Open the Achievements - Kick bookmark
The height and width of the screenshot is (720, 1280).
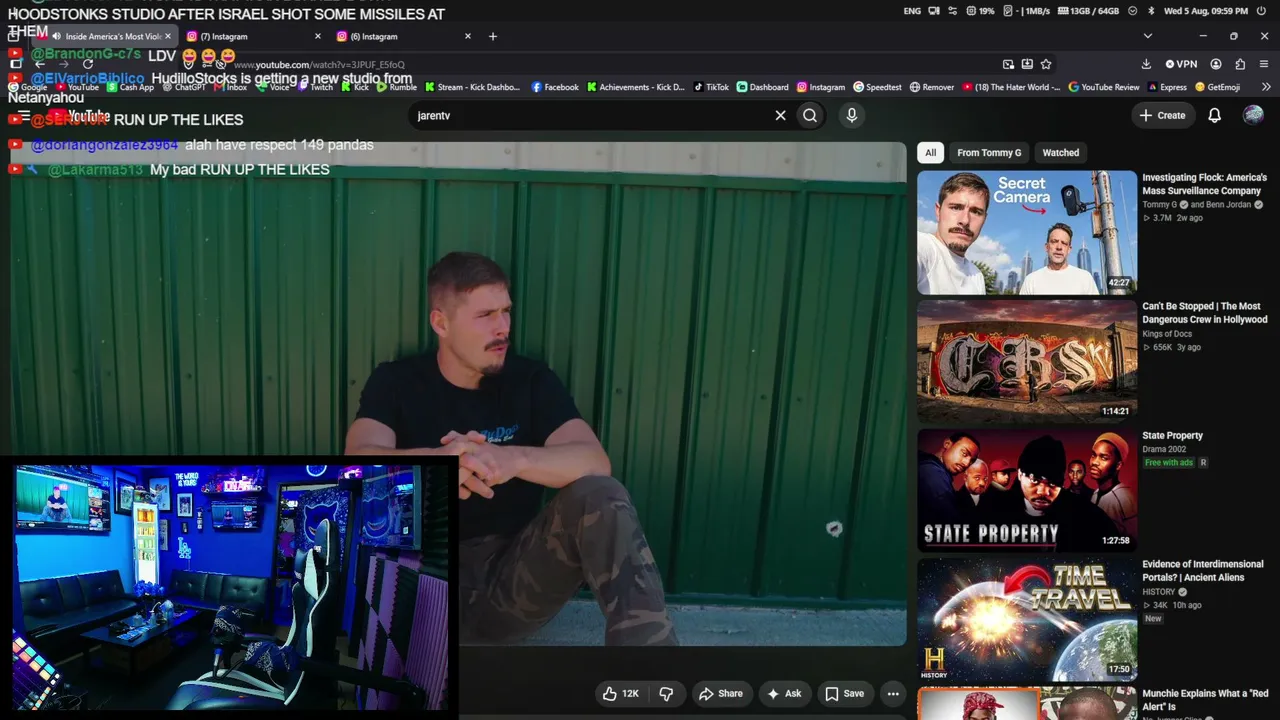[x=636, y=87]
